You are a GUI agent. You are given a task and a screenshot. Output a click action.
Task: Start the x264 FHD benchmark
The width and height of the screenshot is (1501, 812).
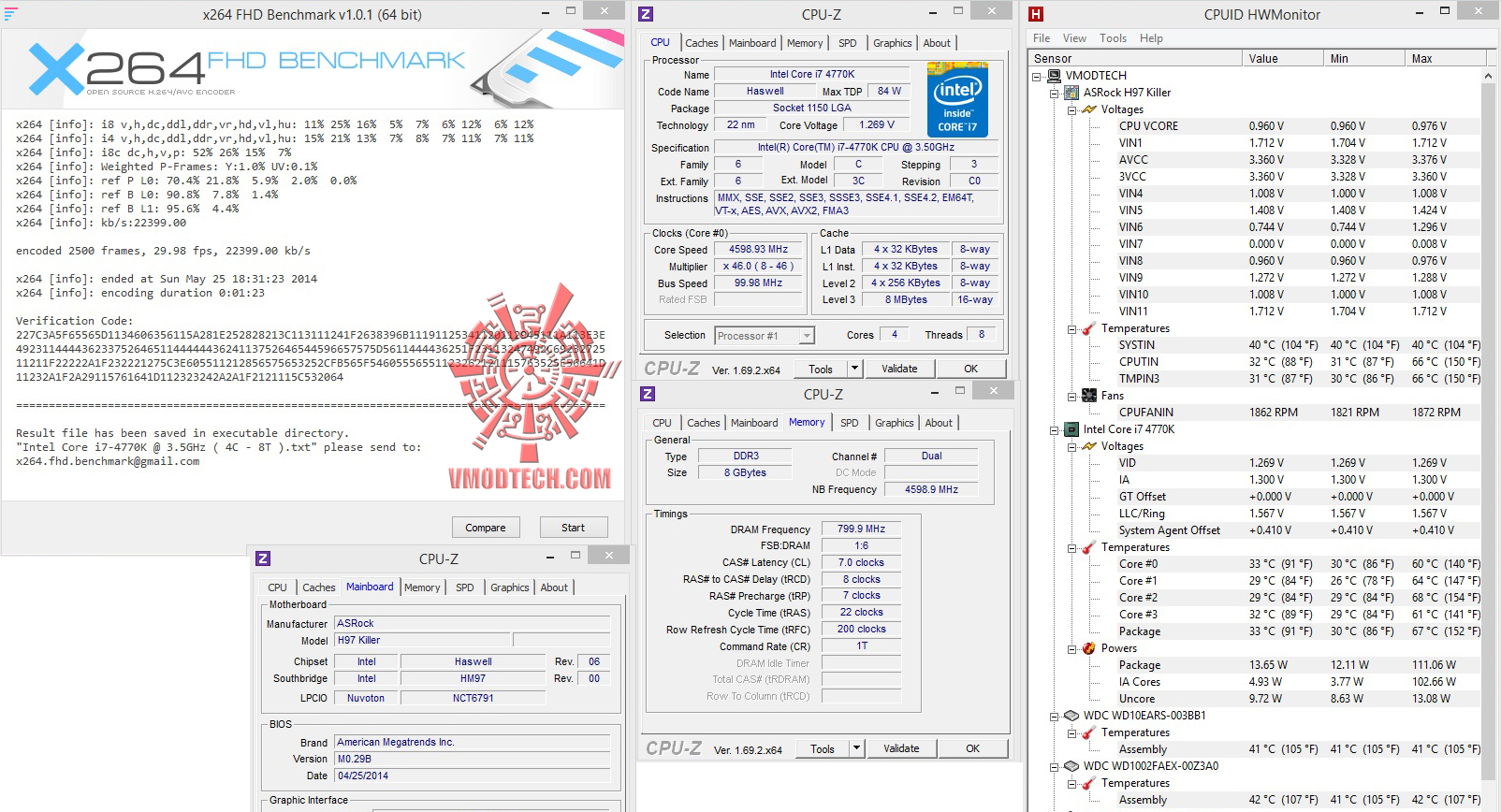click(574, 528)
